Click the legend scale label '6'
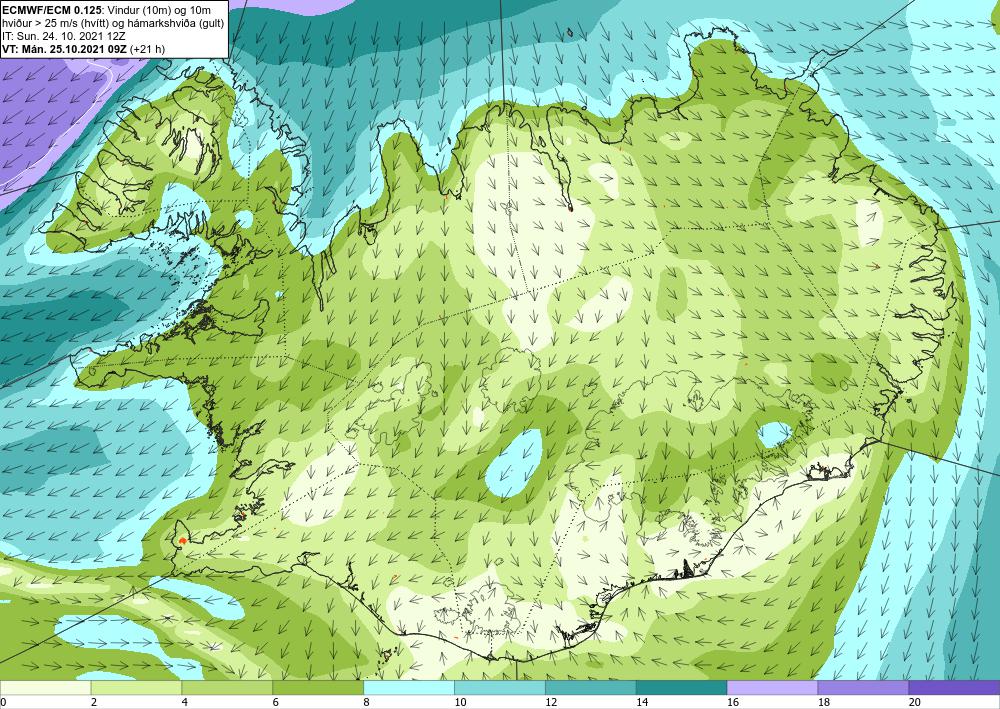 click(x=276, y=702)
